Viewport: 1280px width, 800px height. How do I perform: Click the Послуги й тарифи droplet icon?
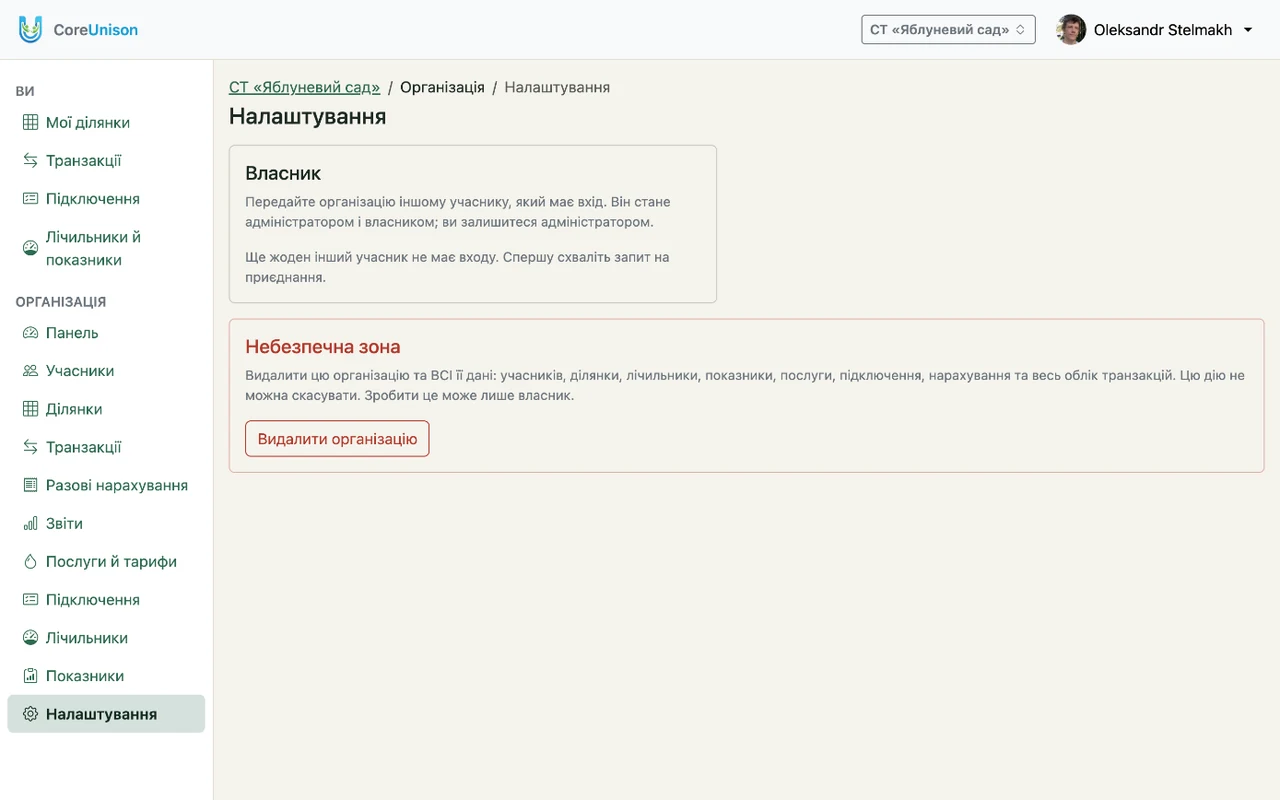tap(30, 562)
